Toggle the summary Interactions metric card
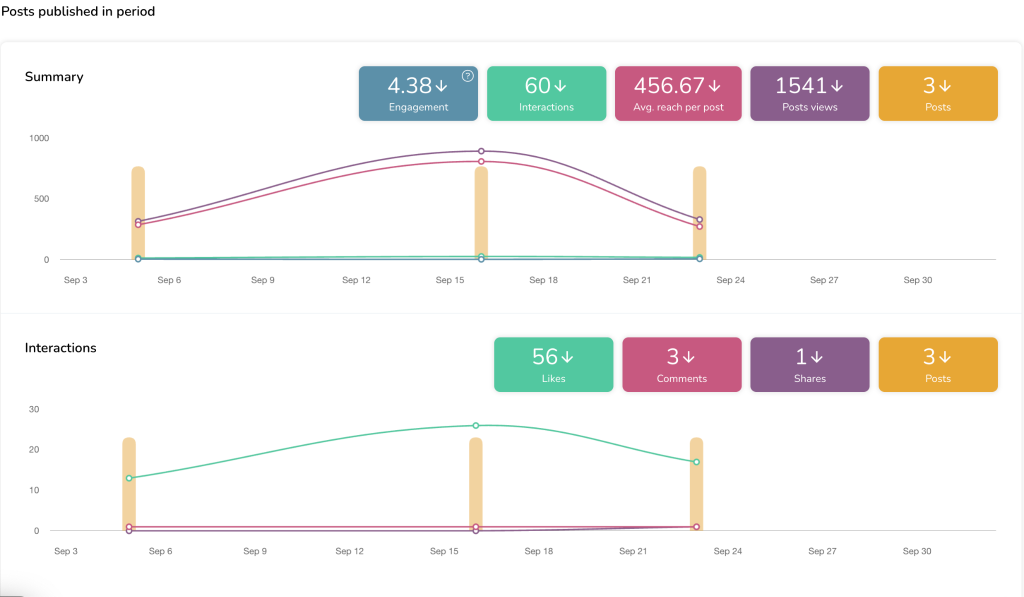Viewport: 1024px width, 597px height. (x=546, y=94)
